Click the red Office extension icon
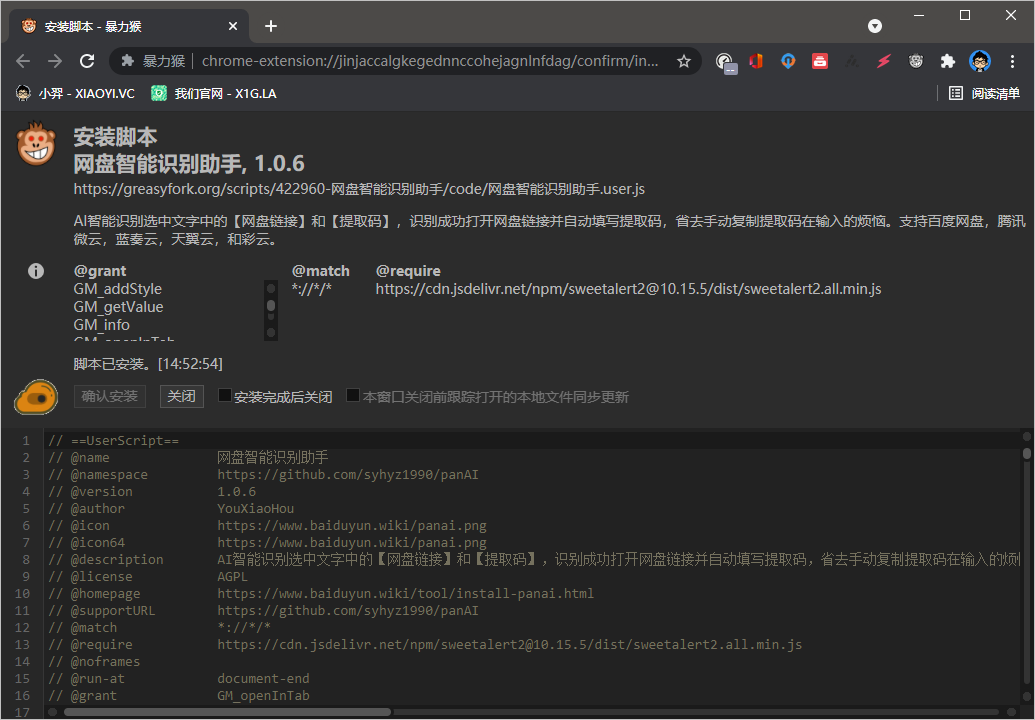The height and width of the screenshot is (720, 1035). (x=756, y=61)
